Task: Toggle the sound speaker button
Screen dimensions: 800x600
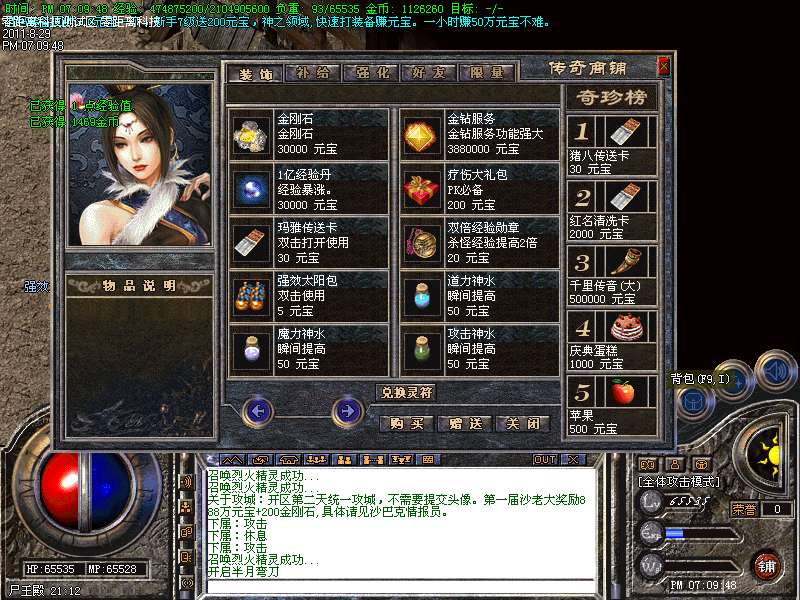Action: tap(775, 369)
